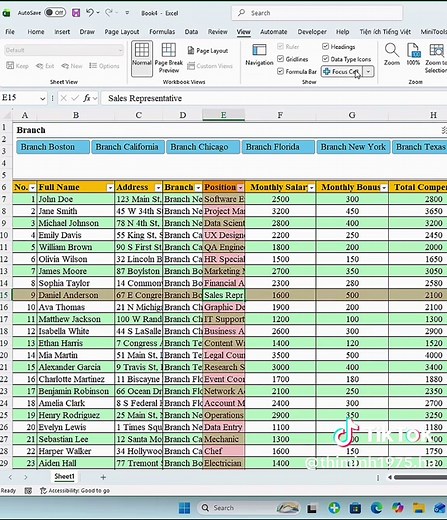Screen dimensions: 447x520
Task: Switch to the Home tab
Action: [36, 32]
